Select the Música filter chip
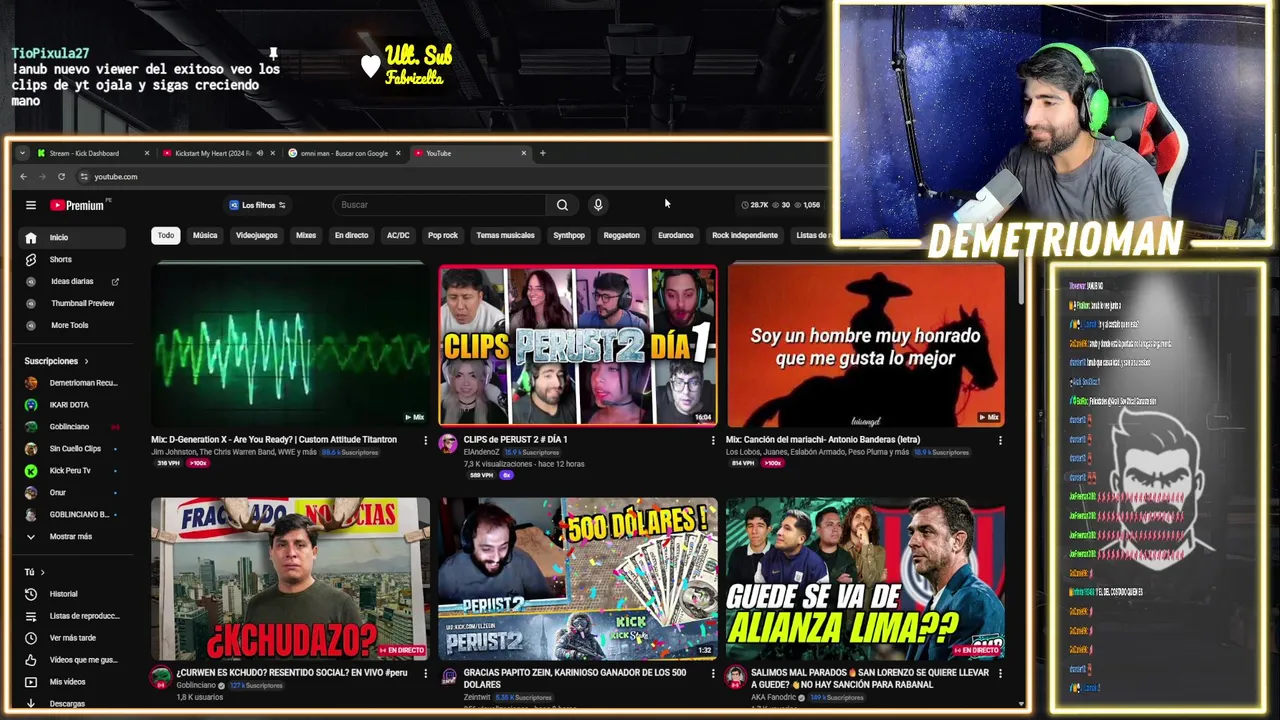This screenshot has width=1280, height=720. [205, 235]
